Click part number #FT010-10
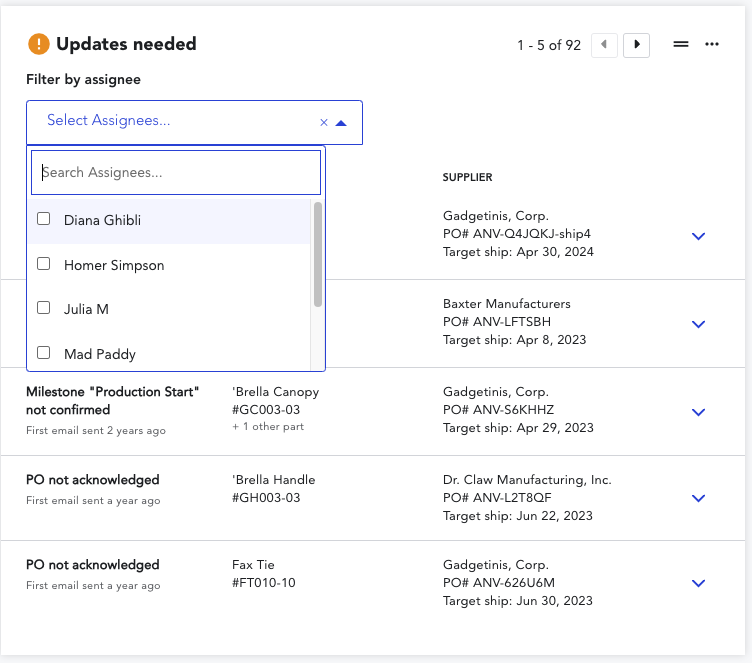 [x=264, y=582]
